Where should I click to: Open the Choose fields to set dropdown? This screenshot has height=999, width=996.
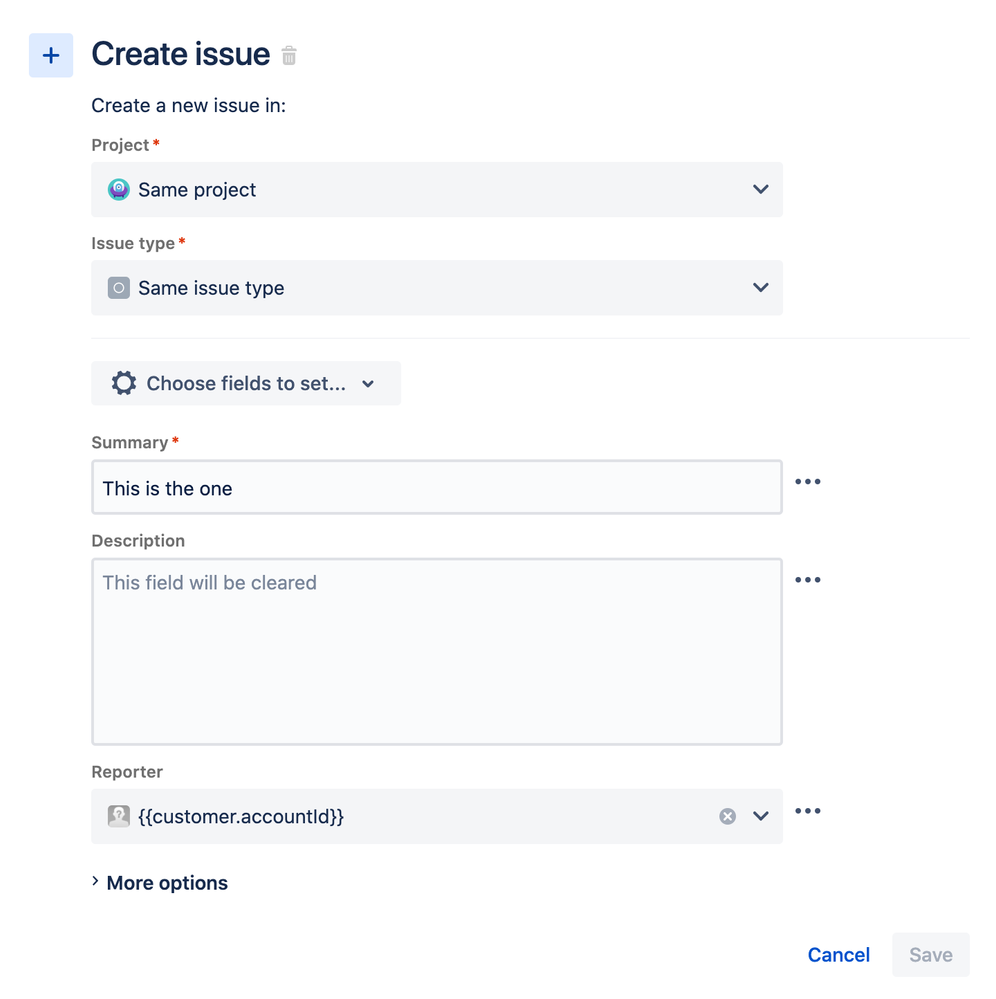[367, 383]
